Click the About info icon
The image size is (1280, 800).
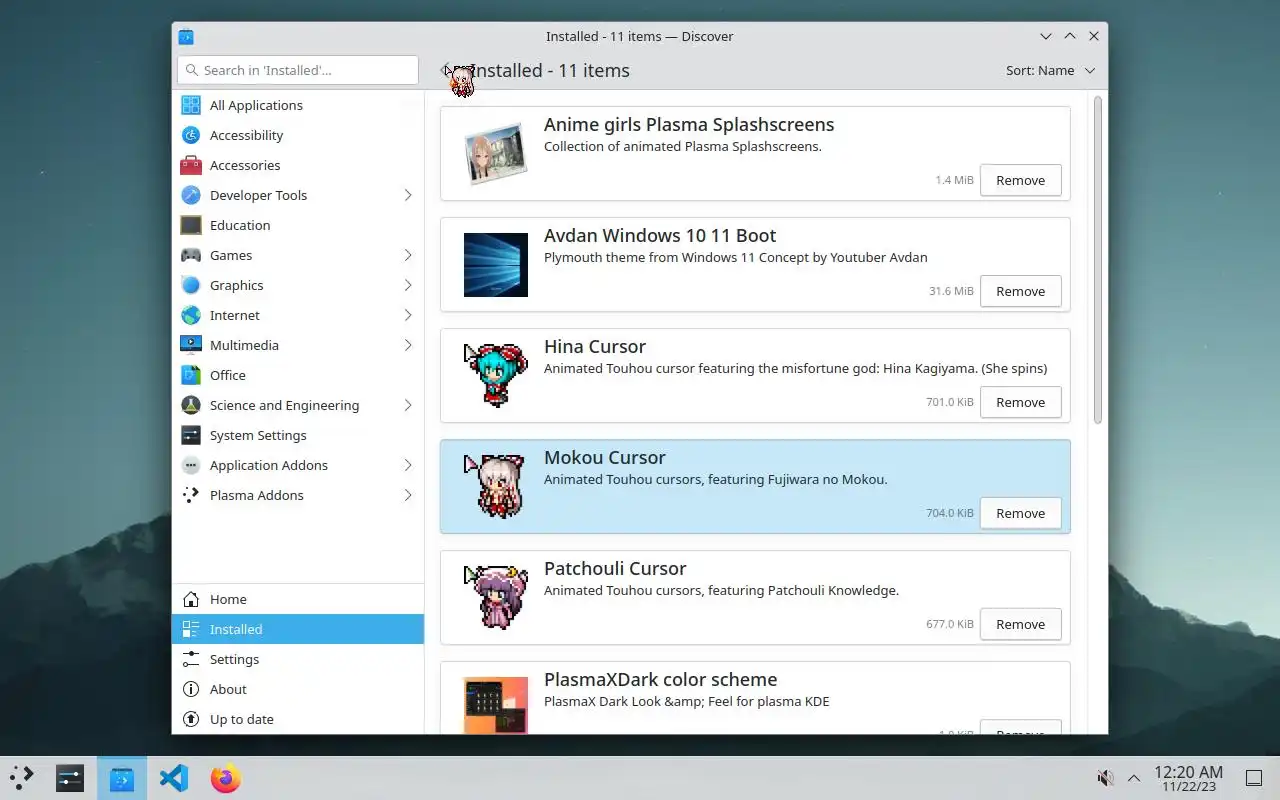coord(191,689)
